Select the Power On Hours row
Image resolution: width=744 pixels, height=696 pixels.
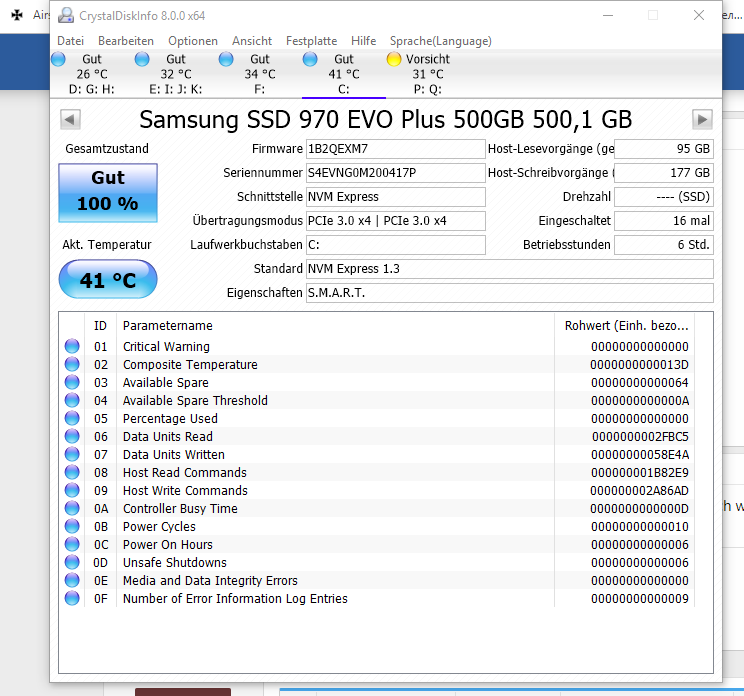click(x=377, y=545)
